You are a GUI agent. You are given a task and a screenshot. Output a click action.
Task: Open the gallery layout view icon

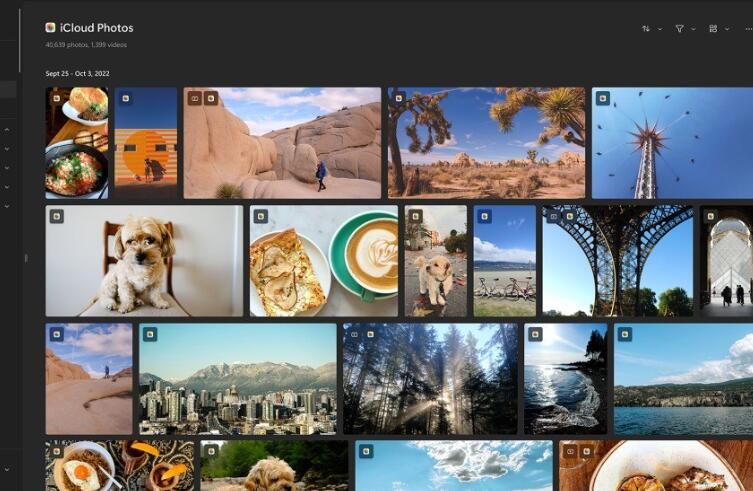[x=713, y=29]
